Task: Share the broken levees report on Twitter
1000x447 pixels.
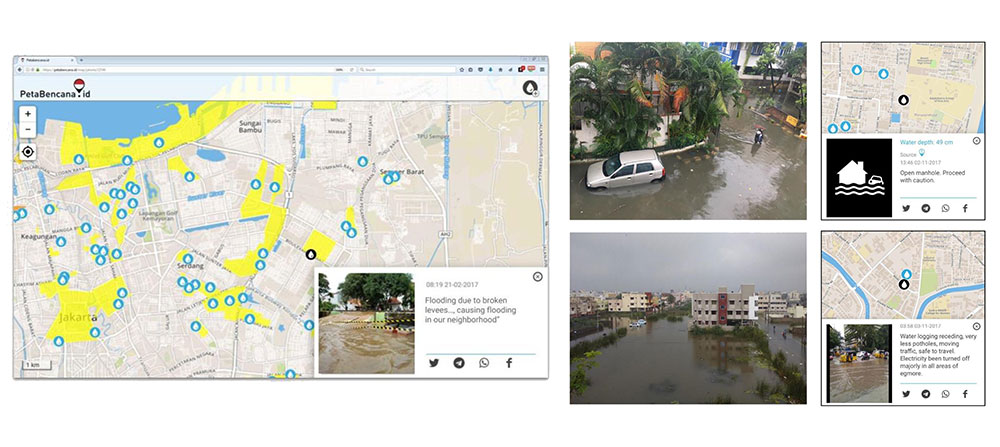Action: click(434, 363)
